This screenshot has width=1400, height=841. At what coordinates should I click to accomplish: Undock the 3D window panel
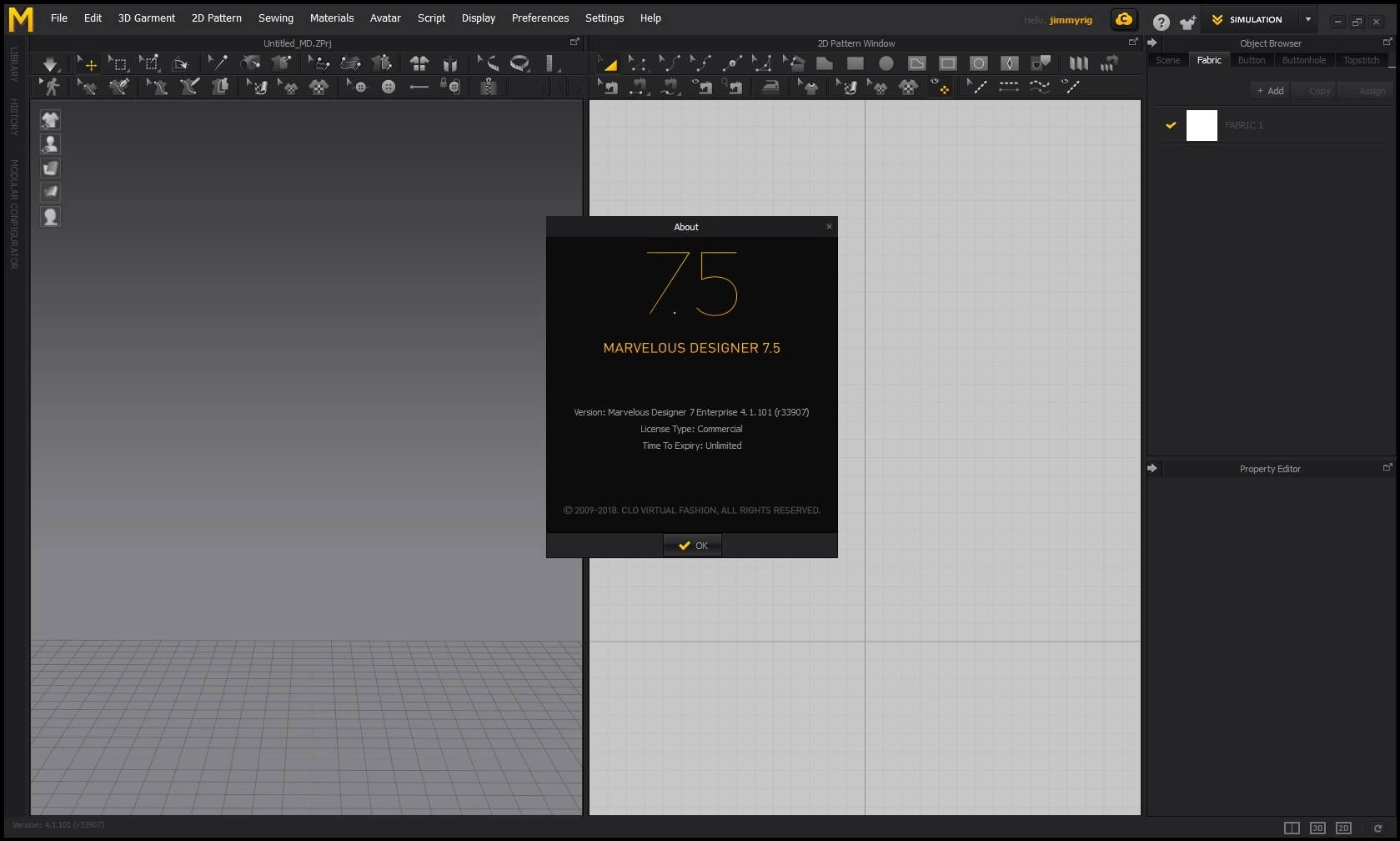point(575,42)
